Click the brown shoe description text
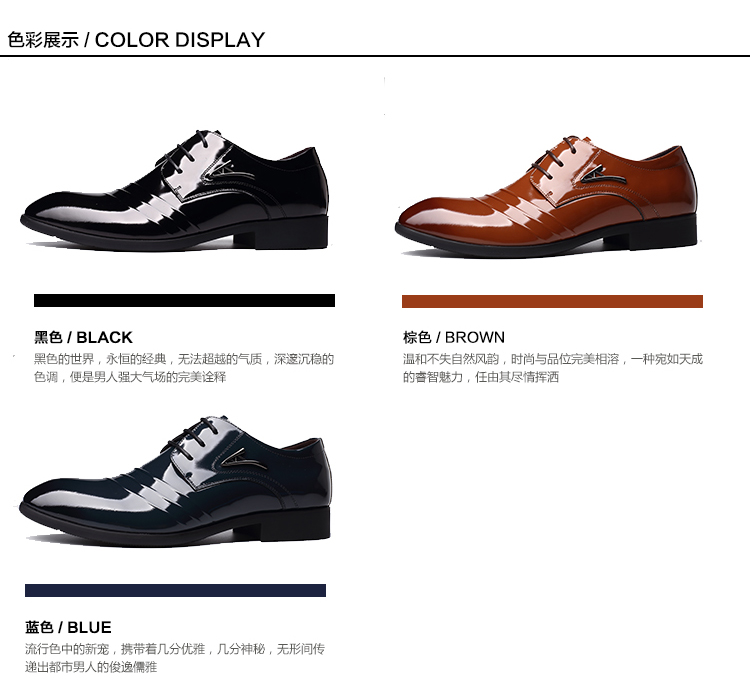 click(x=552, y=368)
